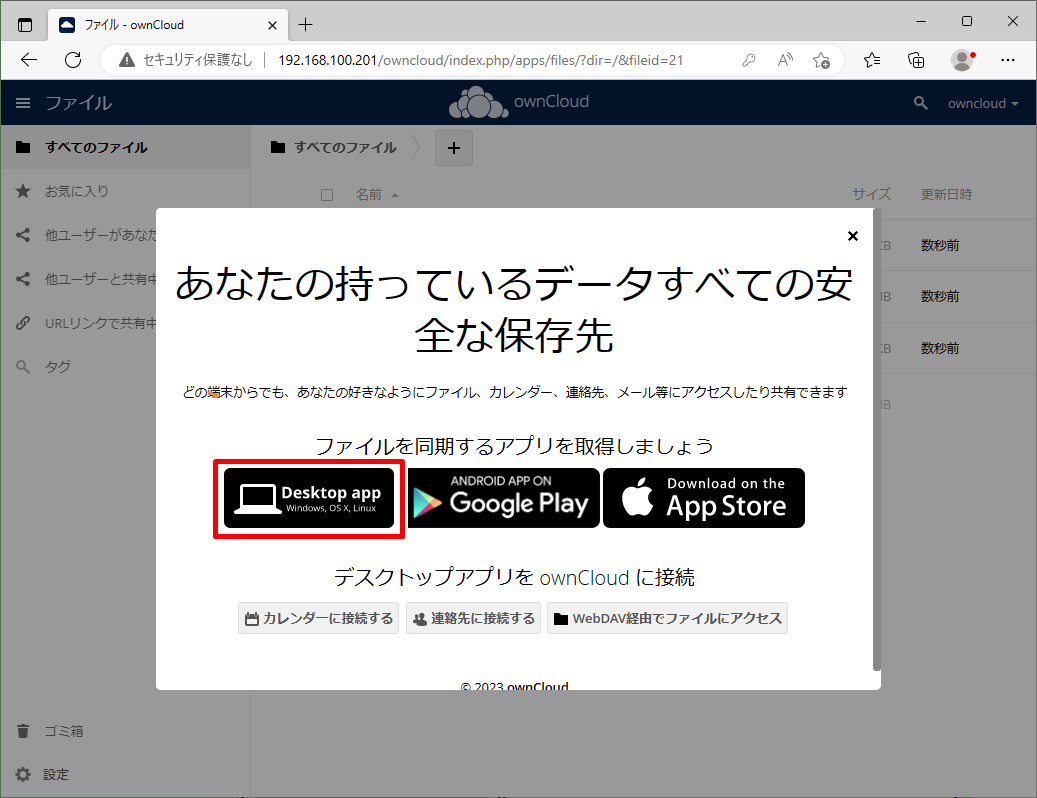Click the ownCloud logo in the header

click(x=518, y=102)
